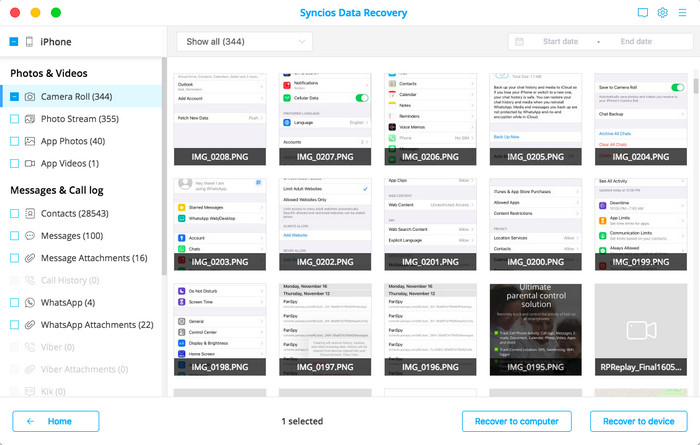Select thumbnail IMG_0198.PNG

point(220,329)
